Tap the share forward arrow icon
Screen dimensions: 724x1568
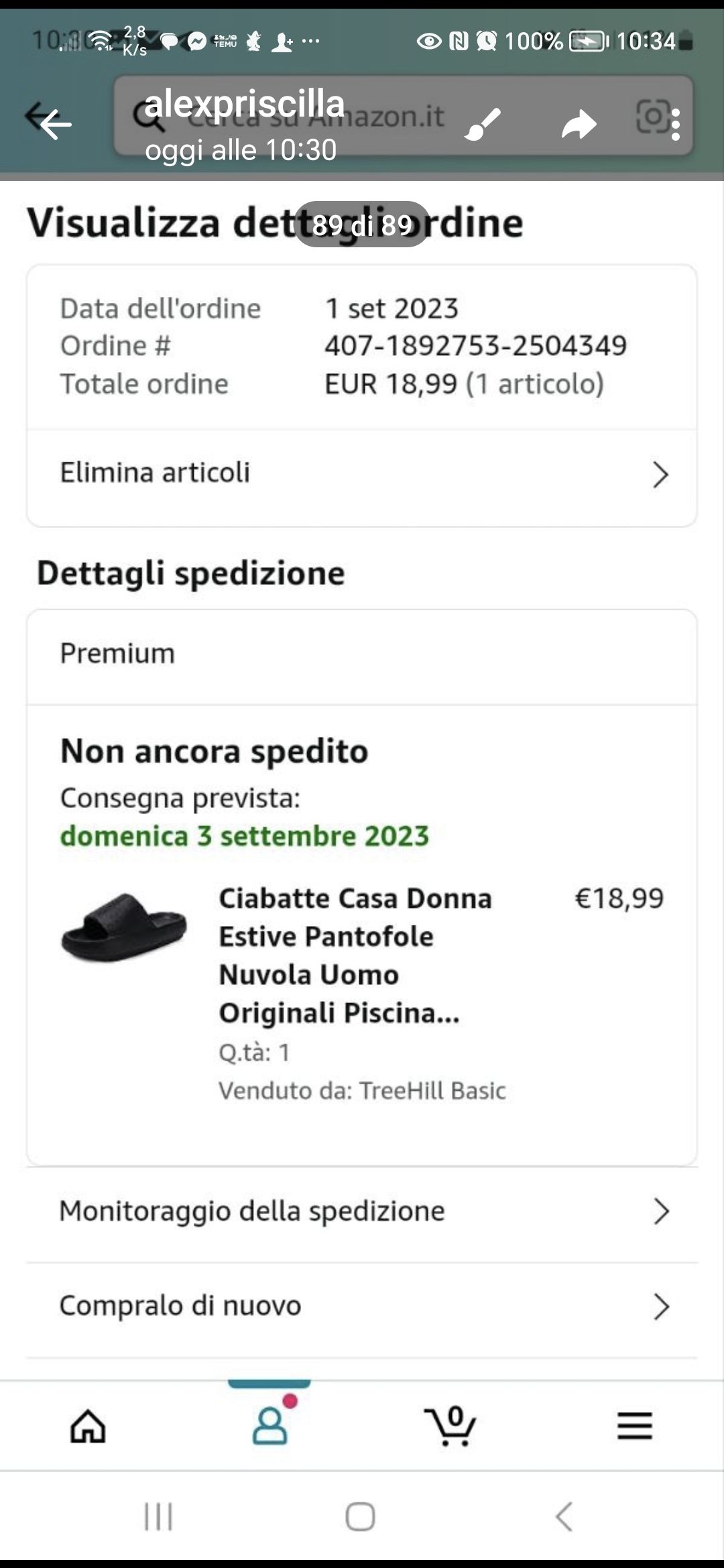579,124
